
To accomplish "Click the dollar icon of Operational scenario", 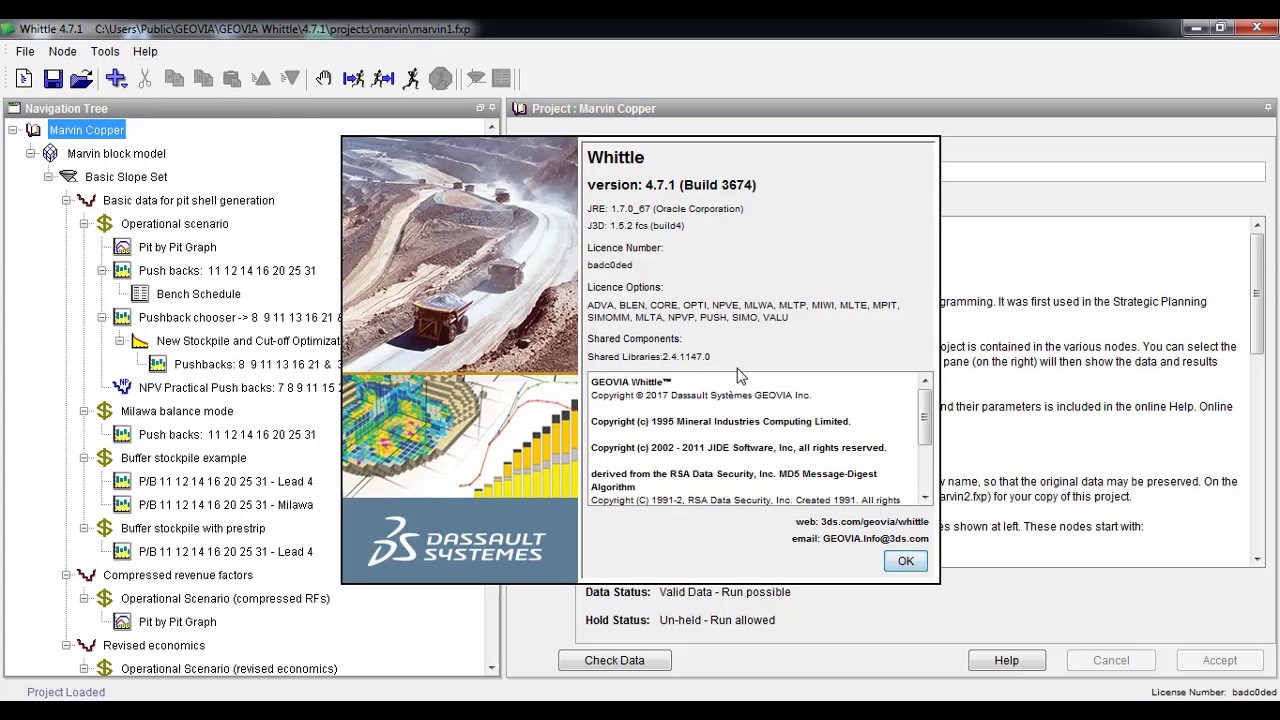I will pos(104,224).
